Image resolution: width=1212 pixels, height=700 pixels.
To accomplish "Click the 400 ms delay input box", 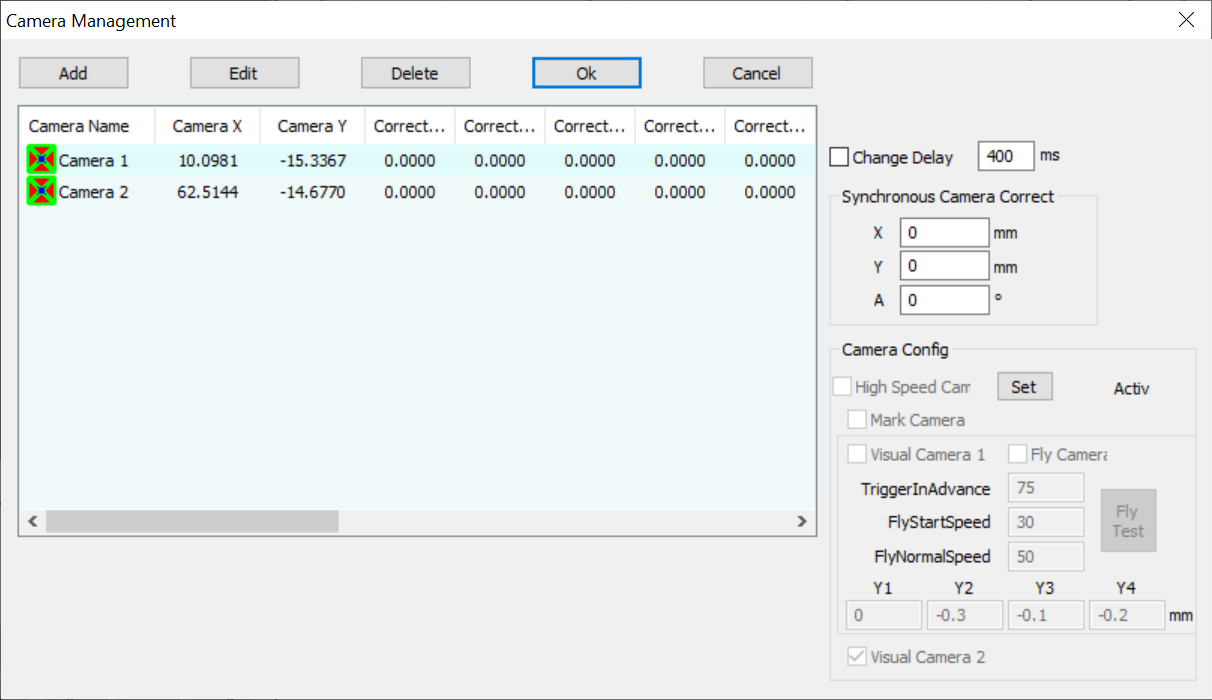I will [1005, 156].
